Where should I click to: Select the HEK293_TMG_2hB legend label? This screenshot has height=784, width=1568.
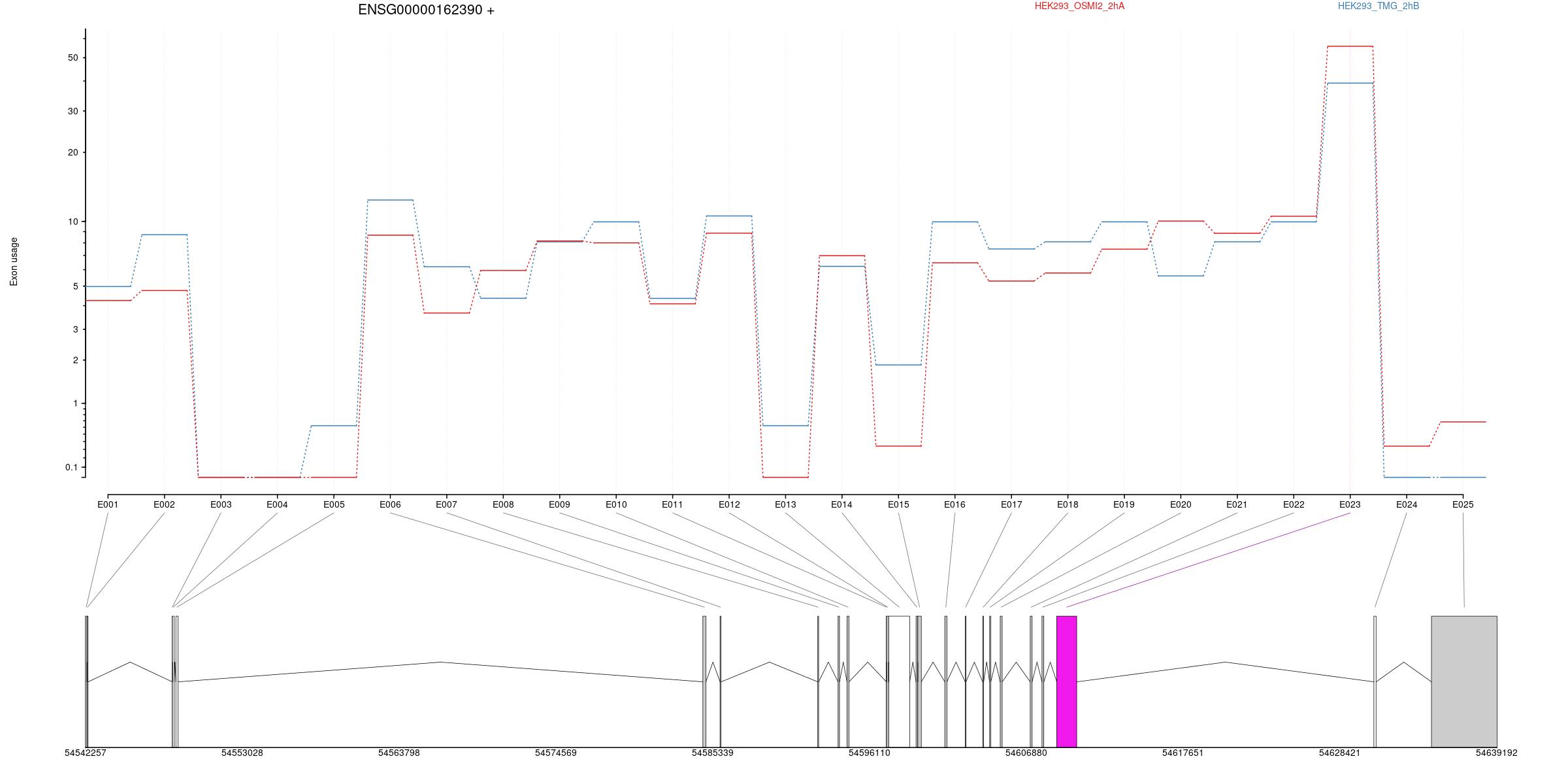(x=1379, y=6)
